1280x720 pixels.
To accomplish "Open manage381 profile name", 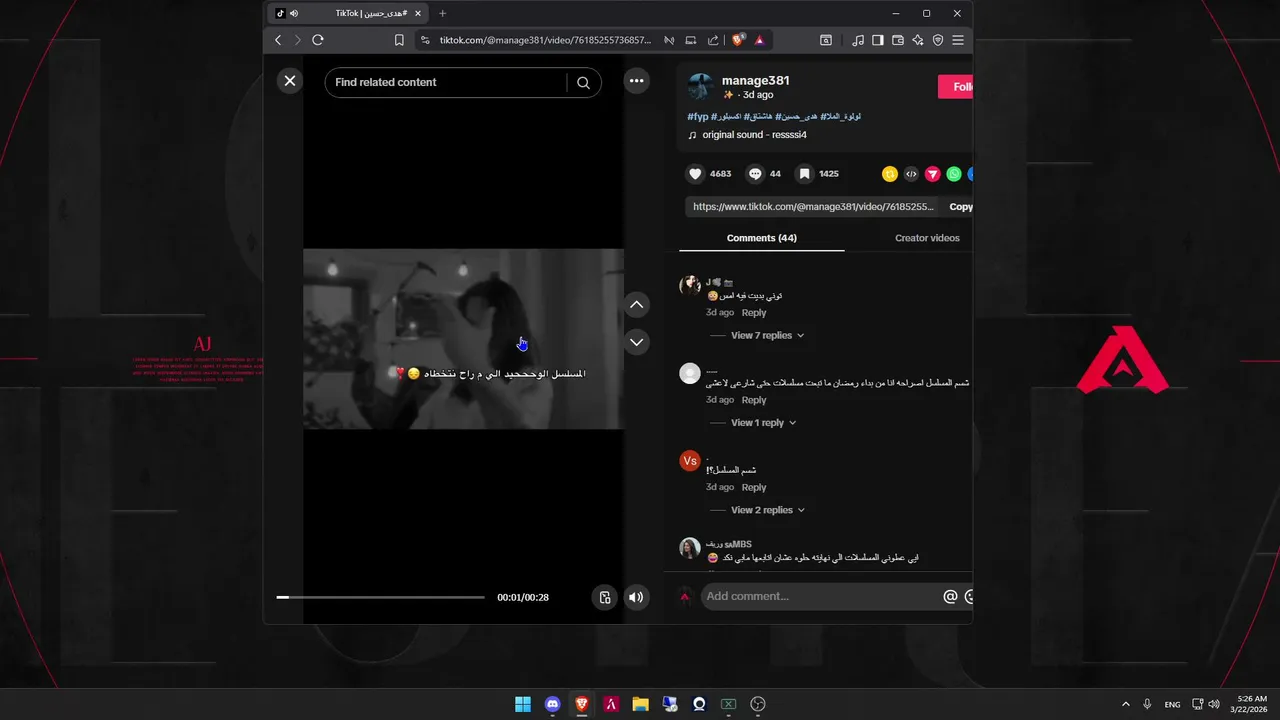I will pyautogui.click(x=756, y=80).
